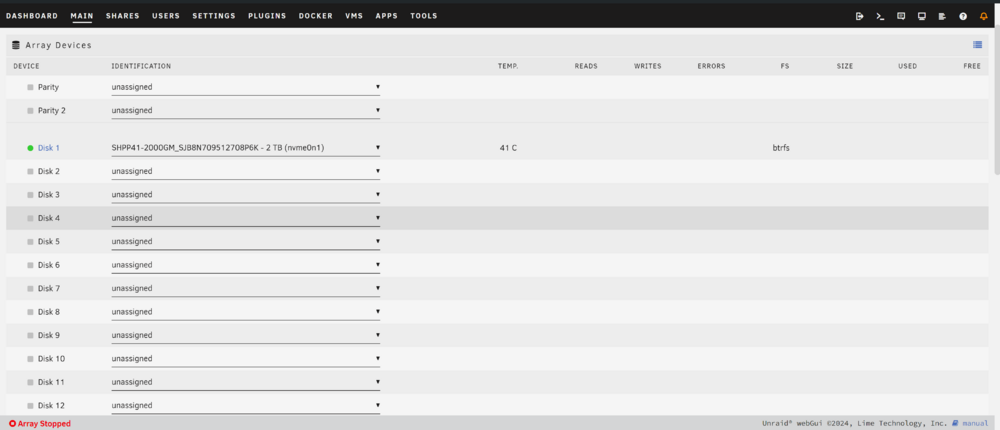Click the IDENTIFICATION column header
Viewport: 1000px width, 430px height.
141,66
